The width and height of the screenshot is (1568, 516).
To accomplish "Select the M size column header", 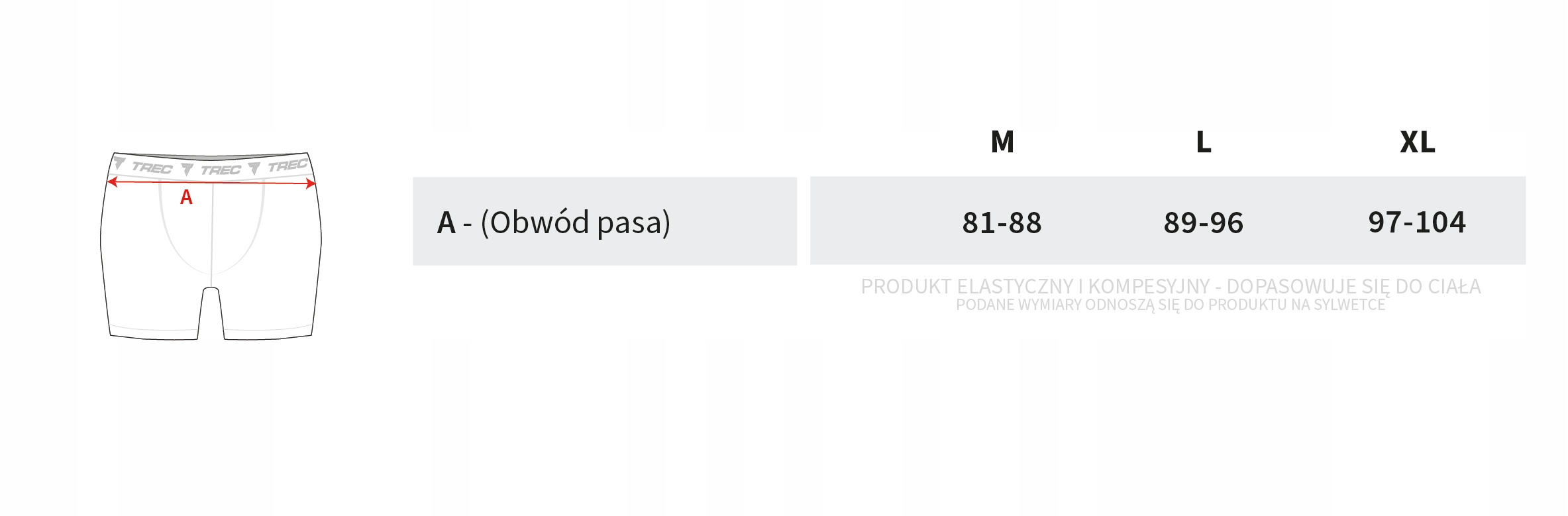I will (x=1002, y=142).
